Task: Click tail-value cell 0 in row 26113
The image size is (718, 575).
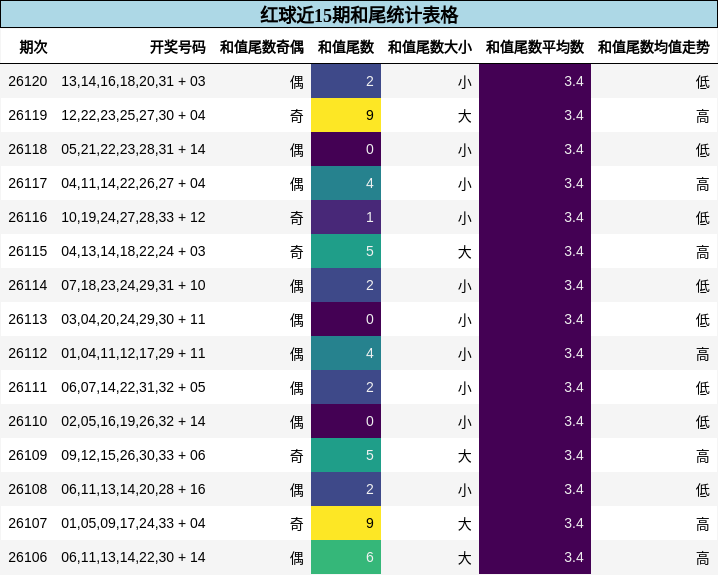Action: pos(346,319)
